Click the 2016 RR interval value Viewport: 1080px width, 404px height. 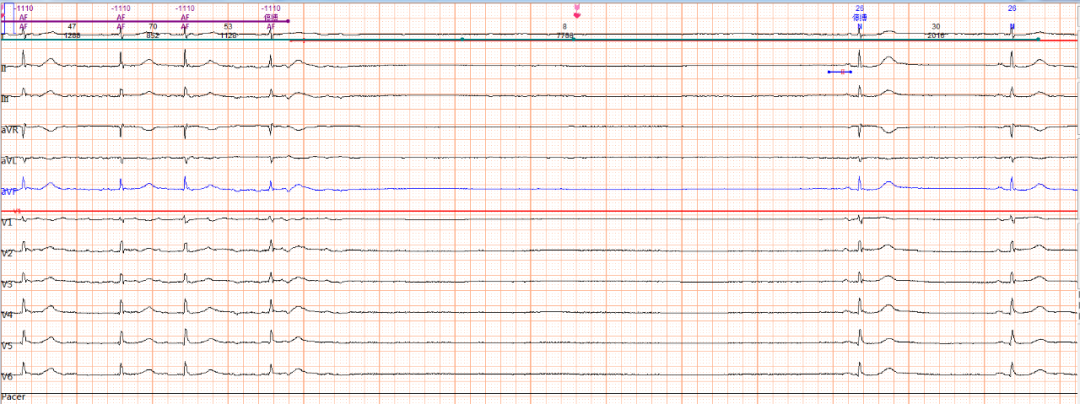point(935,34)
